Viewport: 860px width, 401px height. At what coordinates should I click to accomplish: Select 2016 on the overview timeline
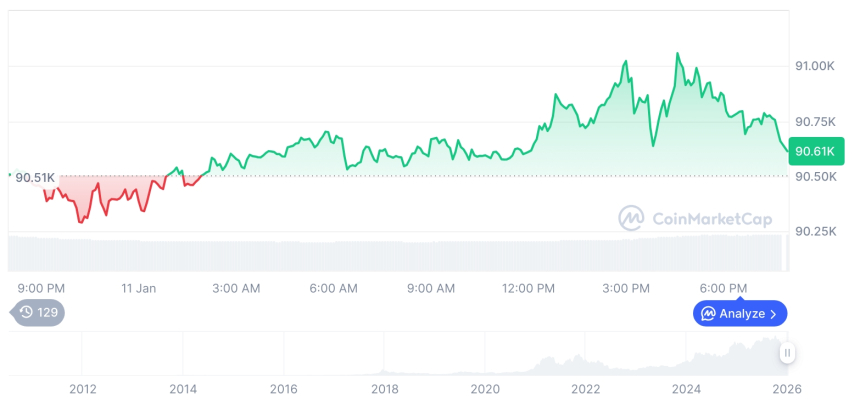(x=284, y=388)
